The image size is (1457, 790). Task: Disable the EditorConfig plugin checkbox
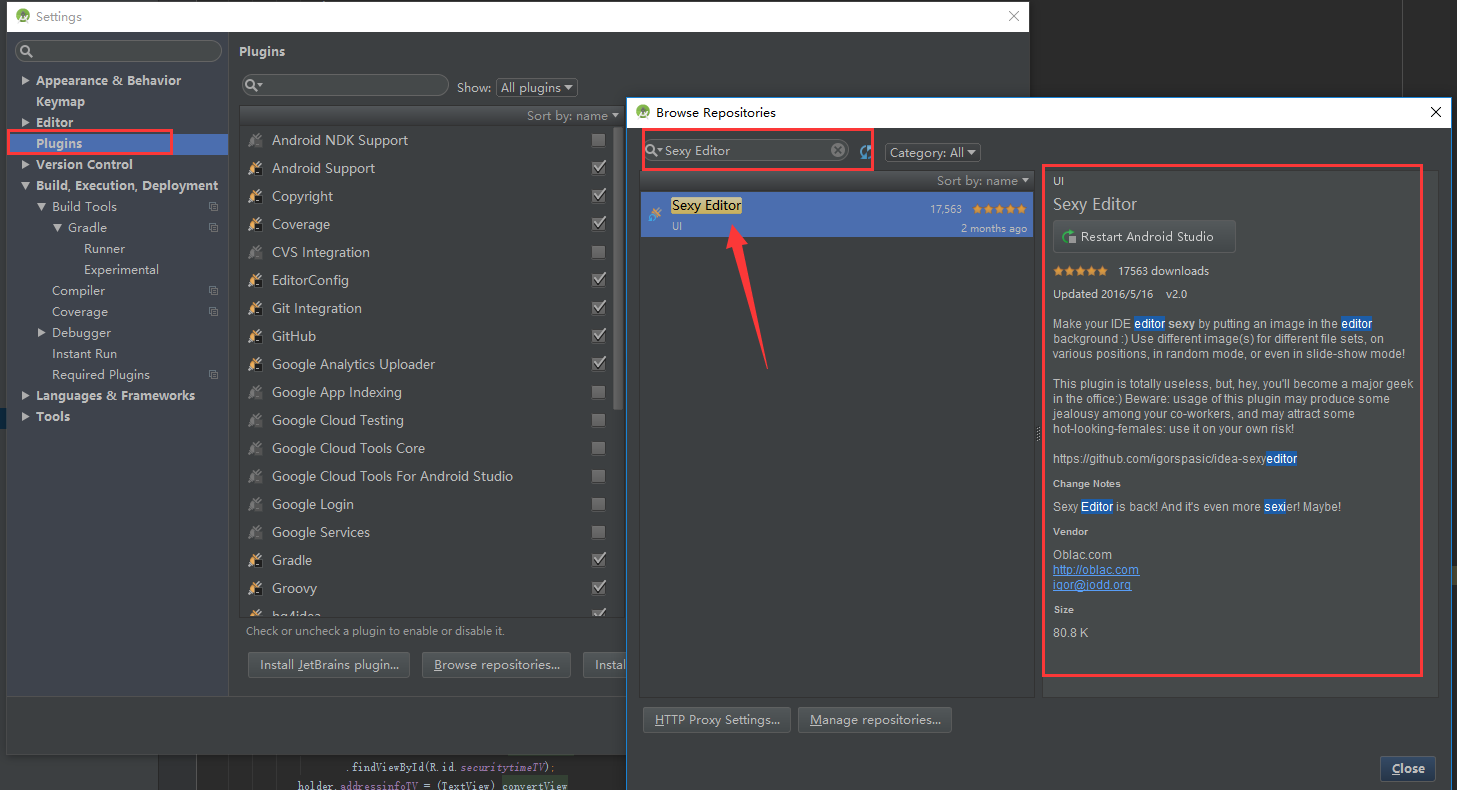pyautogui.click(x=598, y=280)
